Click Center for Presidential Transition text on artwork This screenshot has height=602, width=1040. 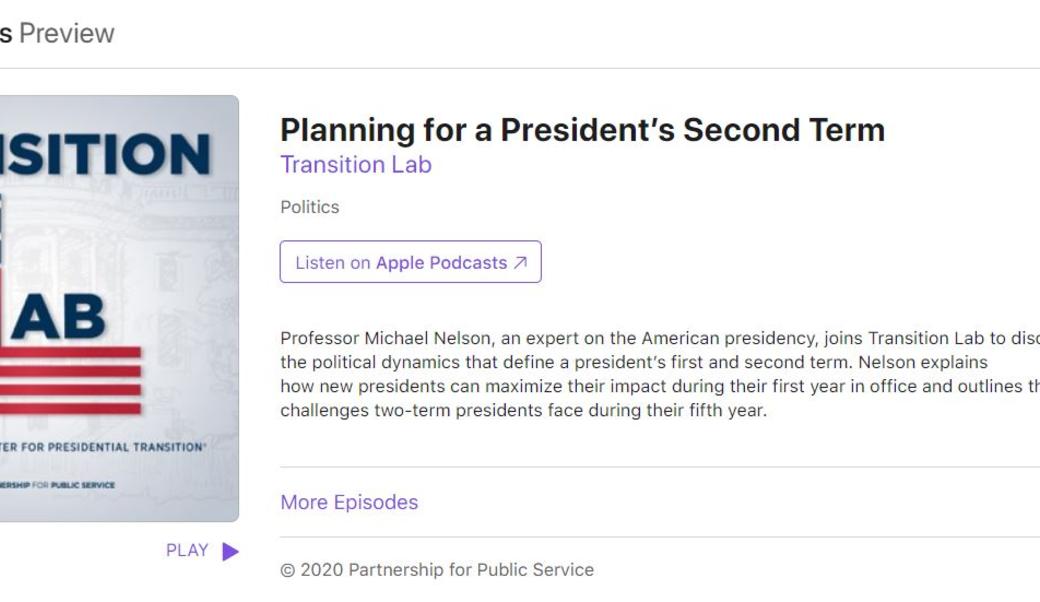click(x=100, y=447)
